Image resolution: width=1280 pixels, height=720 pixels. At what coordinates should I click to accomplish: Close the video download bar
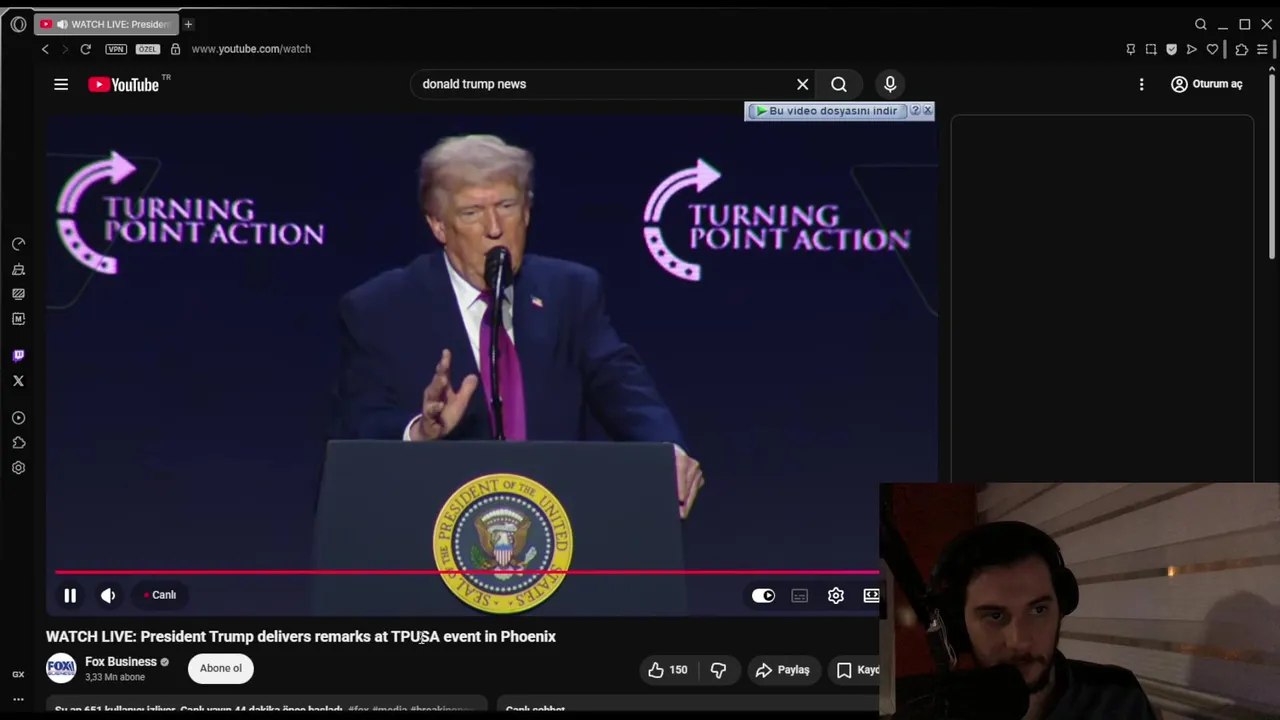(928, 110)
